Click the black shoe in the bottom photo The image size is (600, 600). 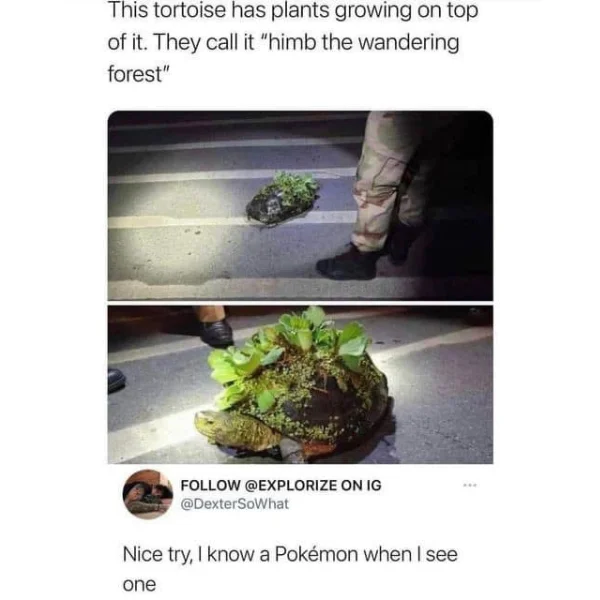coord(217,332)
